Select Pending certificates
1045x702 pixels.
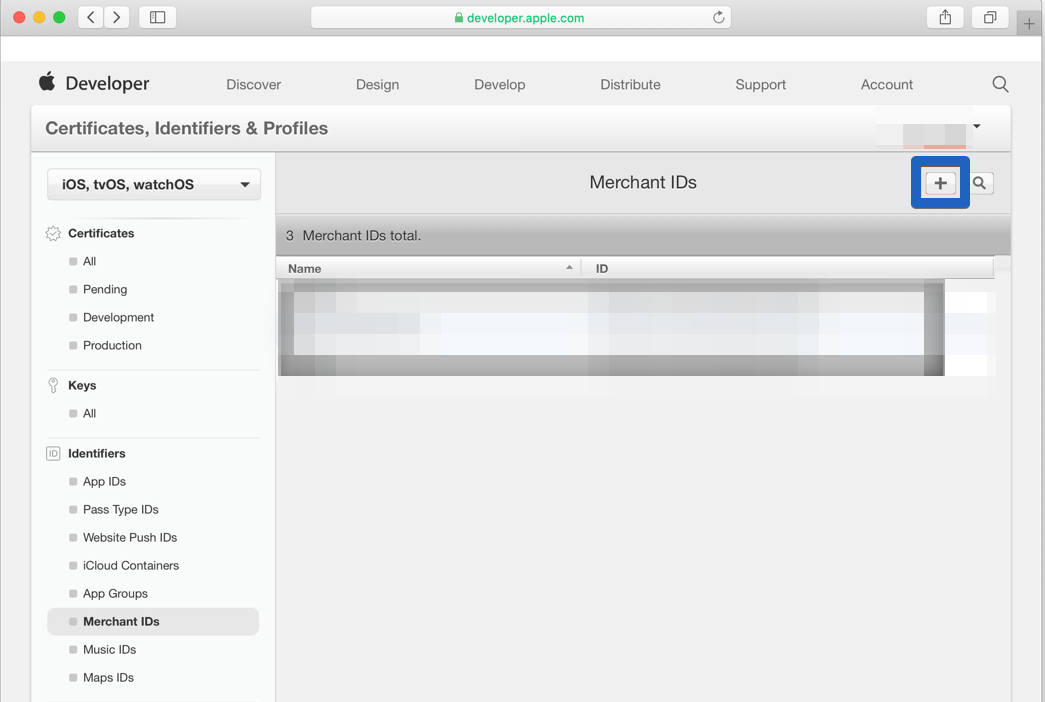tap(105, 289)
